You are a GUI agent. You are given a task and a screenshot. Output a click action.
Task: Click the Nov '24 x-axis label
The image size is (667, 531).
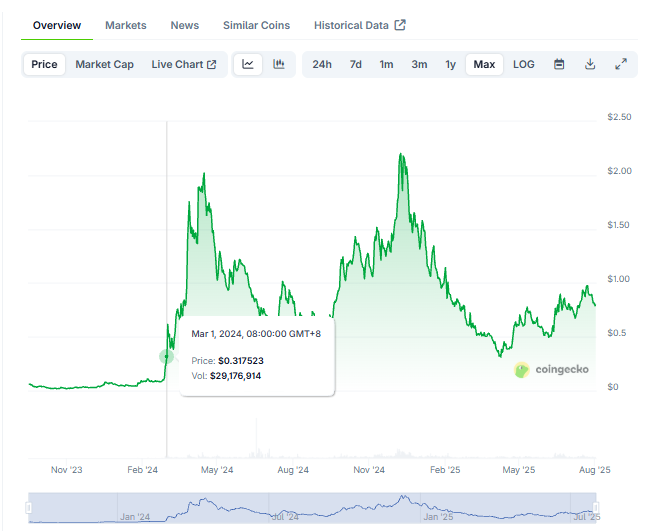(369, 470)
